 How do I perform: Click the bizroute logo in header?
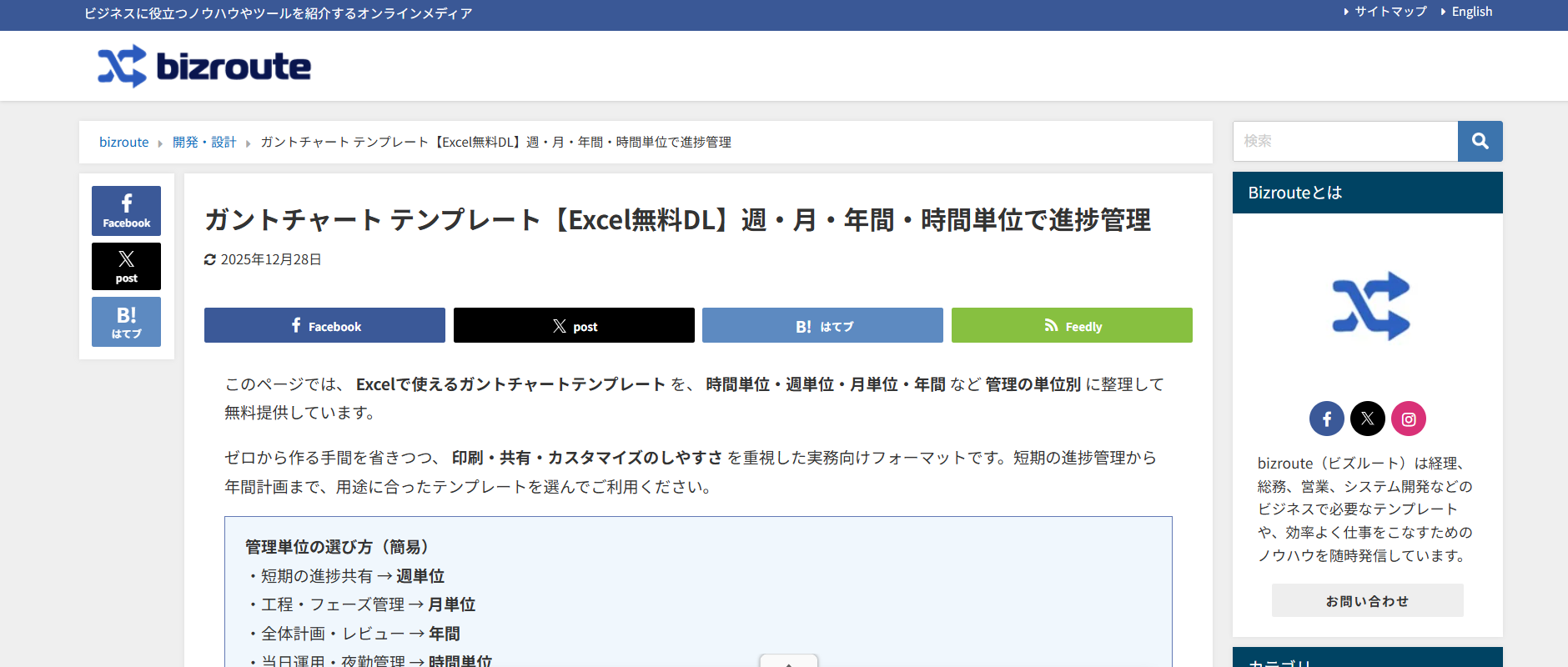tap(204, 67)
